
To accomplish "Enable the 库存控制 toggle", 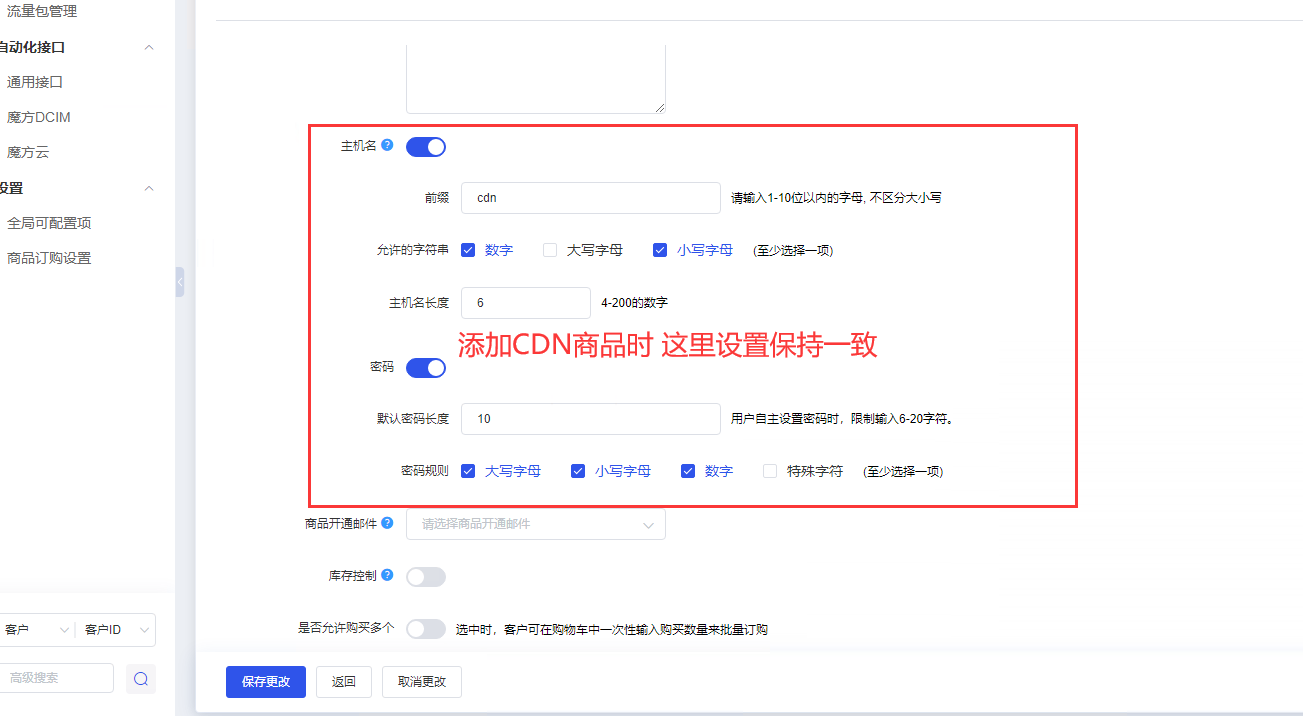I will point(426,577).
